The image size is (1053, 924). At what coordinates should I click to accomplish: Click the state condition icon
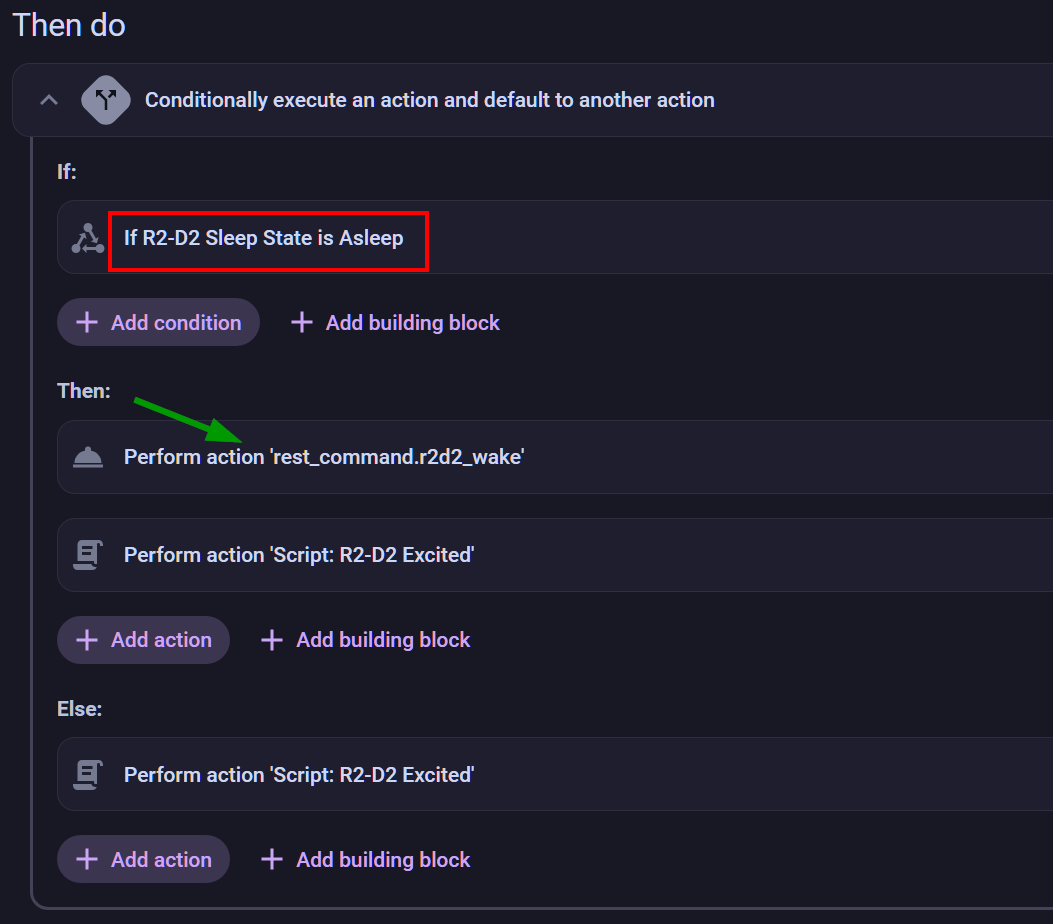point(88,238)
